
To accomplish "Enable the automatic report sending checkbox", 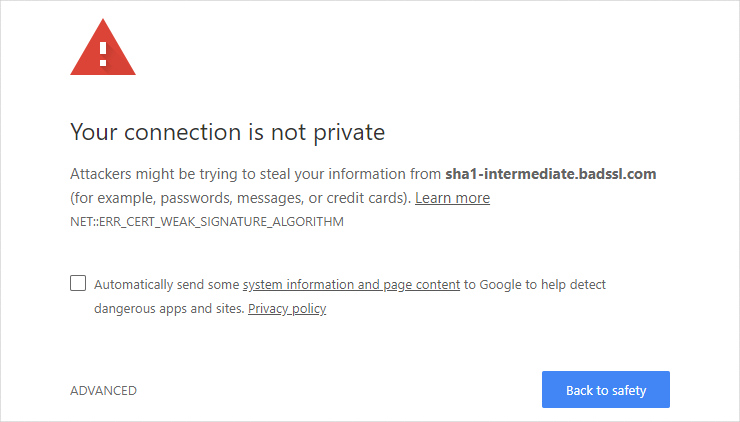I will point(78,283).
